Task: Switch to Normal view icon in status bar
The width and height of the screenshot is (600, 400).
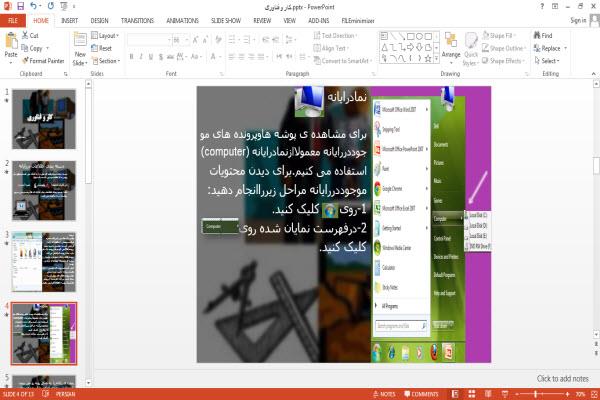Action: pyautogui.click(x=455, y=394)
